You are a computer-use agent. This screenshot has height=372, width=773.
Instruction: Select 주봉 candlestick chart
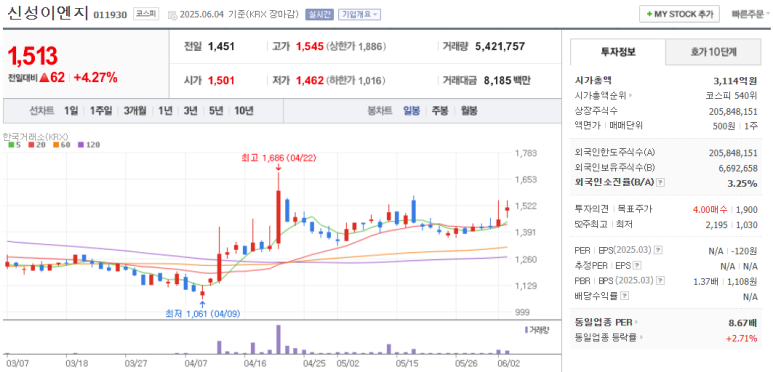coord(440,110)
